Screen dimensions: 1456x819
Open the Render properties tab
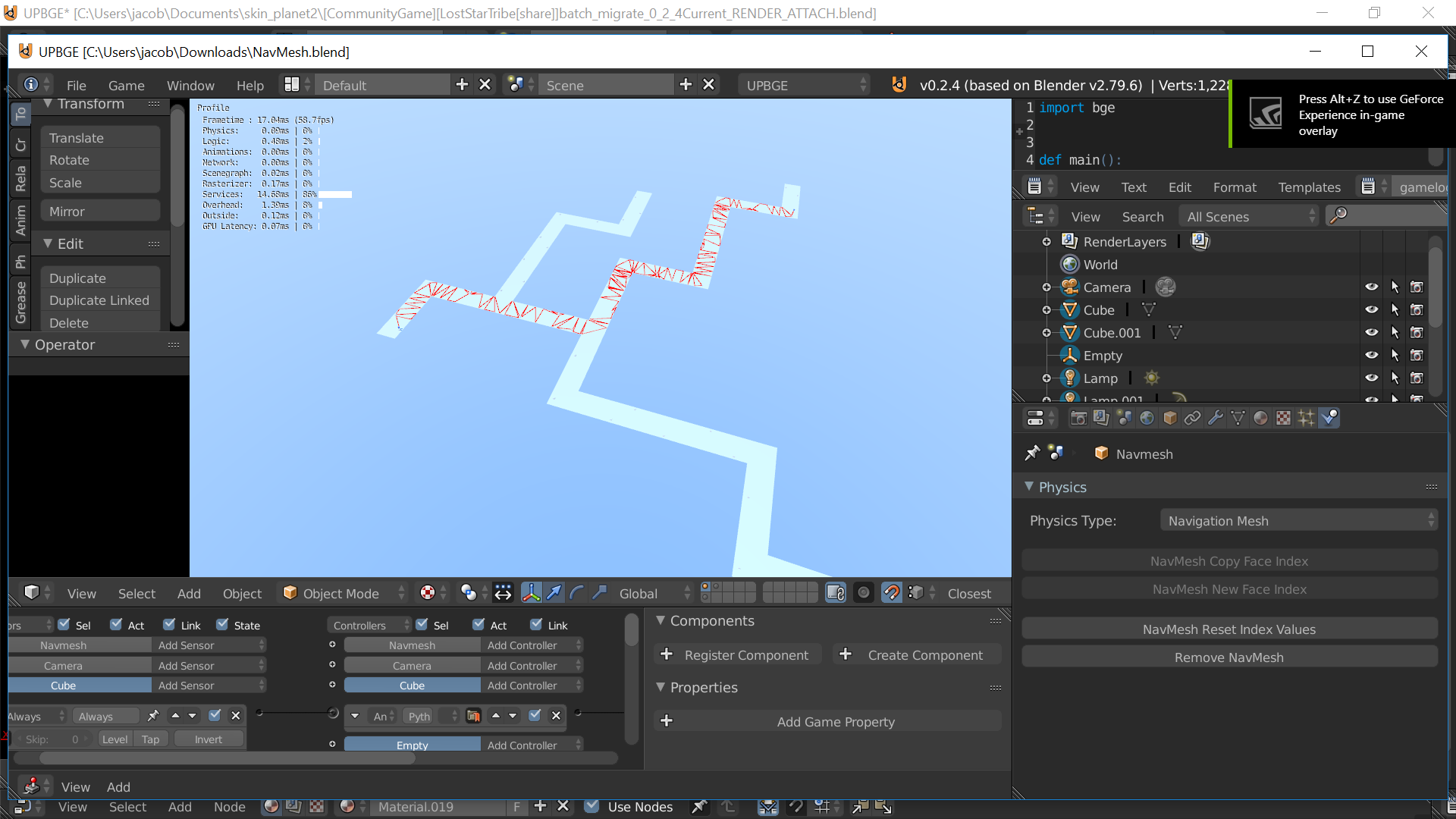click(1078, 417)
